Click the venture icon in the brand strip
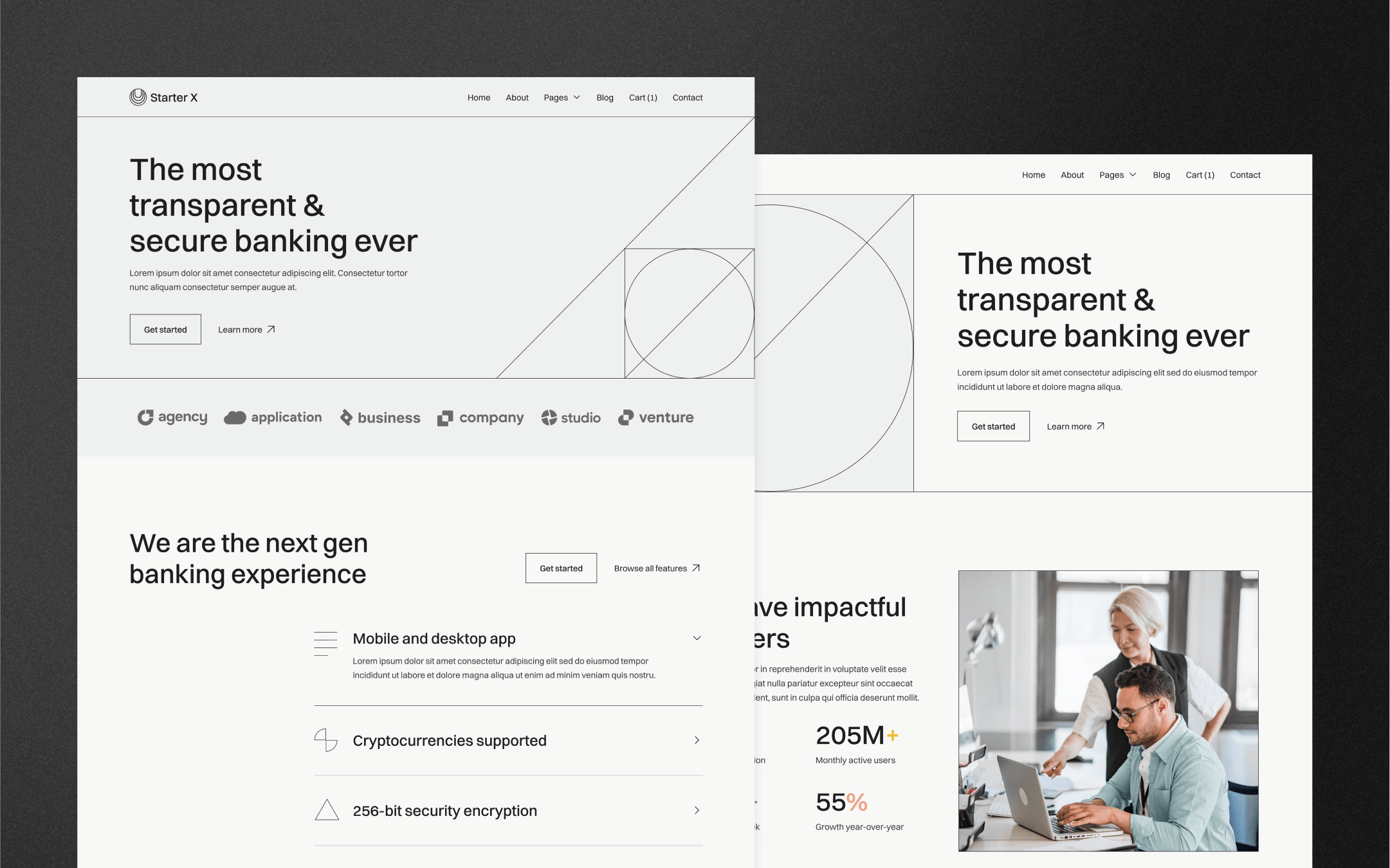Viewport: 1390px width, 868px height. click(624, 418)
